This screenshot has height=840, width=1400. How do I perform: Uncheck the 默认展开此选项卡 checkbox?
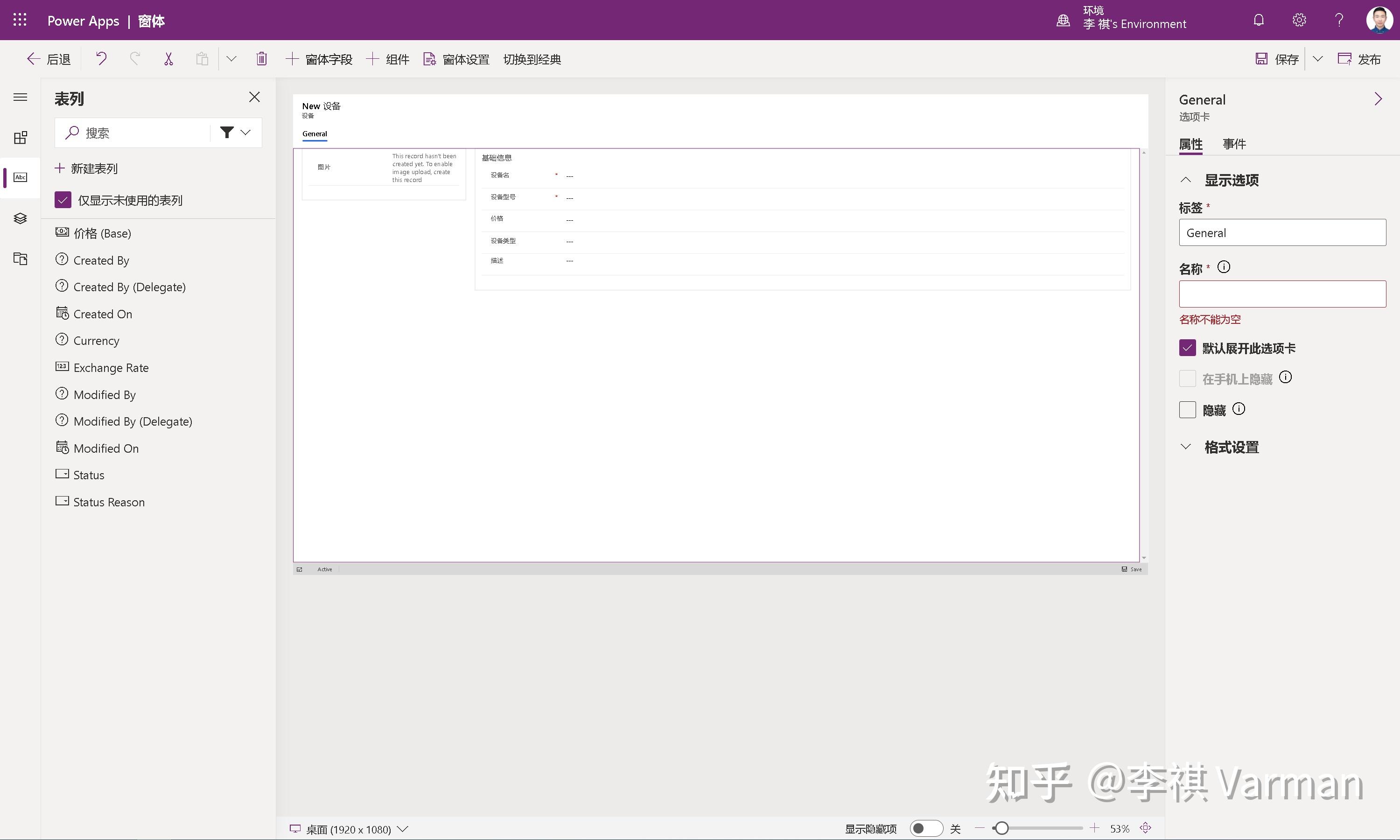pyautogui.click(x=1187, y=348)
